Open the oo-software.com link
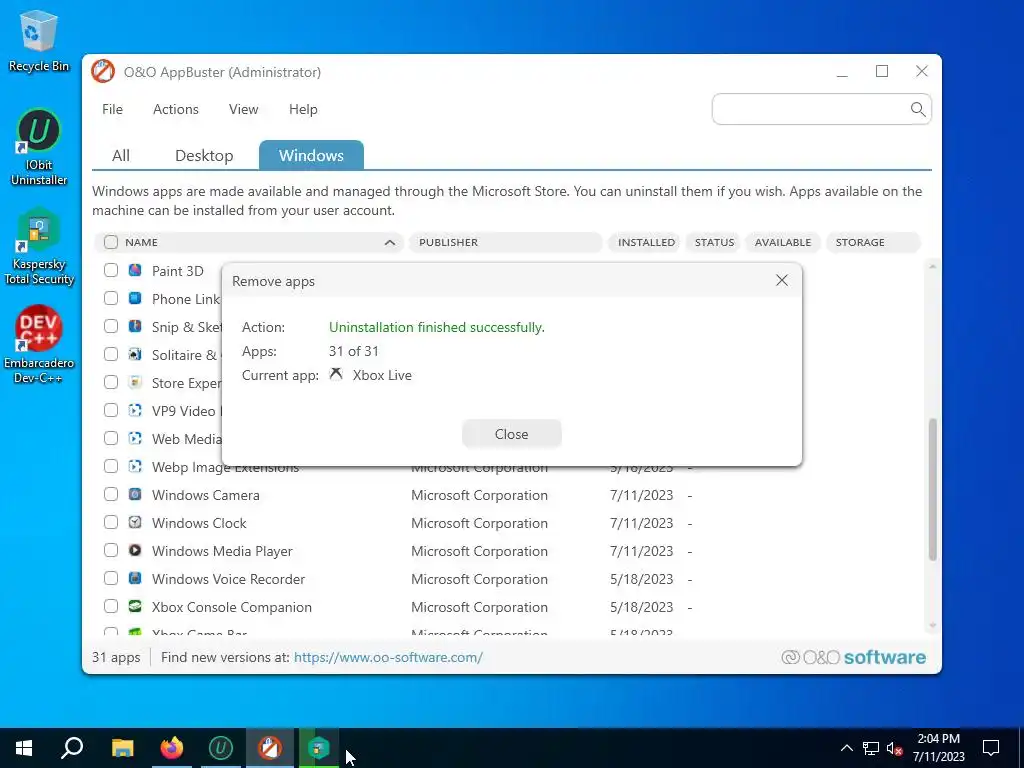 388,657
